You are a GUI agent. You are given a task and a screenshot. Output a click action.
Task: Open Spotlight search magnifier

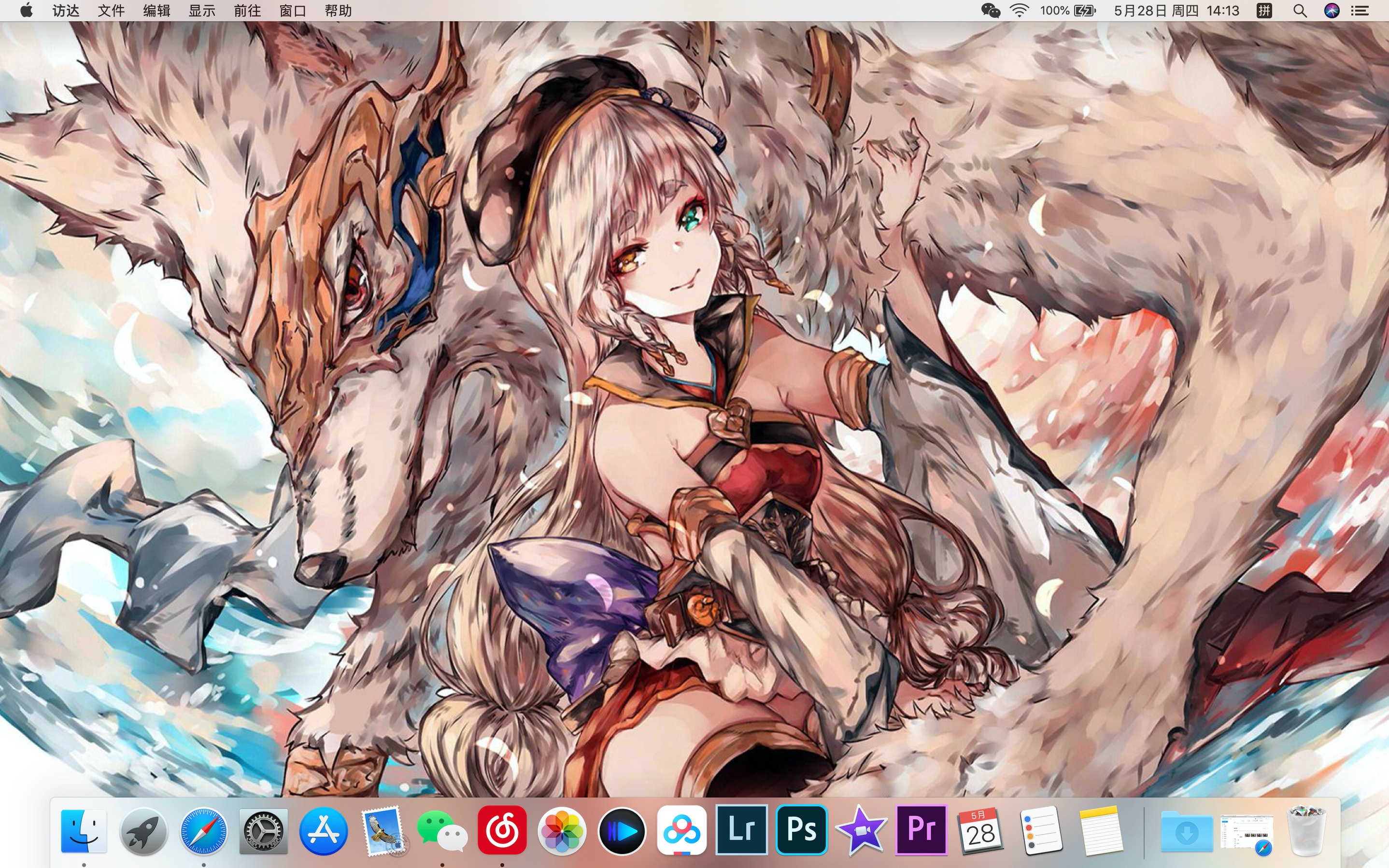[x=1300, y=10]
